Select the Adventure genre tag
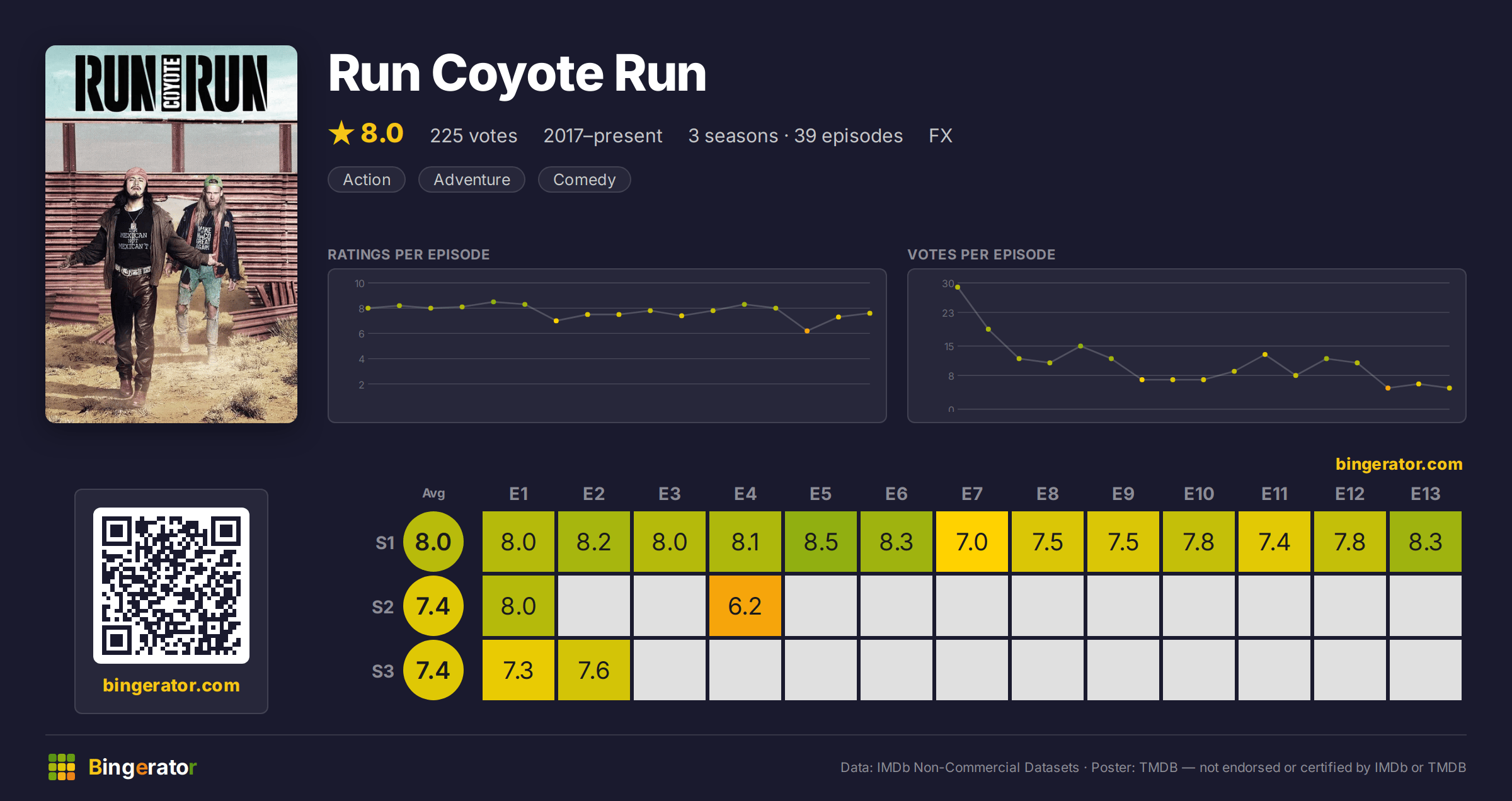 [472, 179]
